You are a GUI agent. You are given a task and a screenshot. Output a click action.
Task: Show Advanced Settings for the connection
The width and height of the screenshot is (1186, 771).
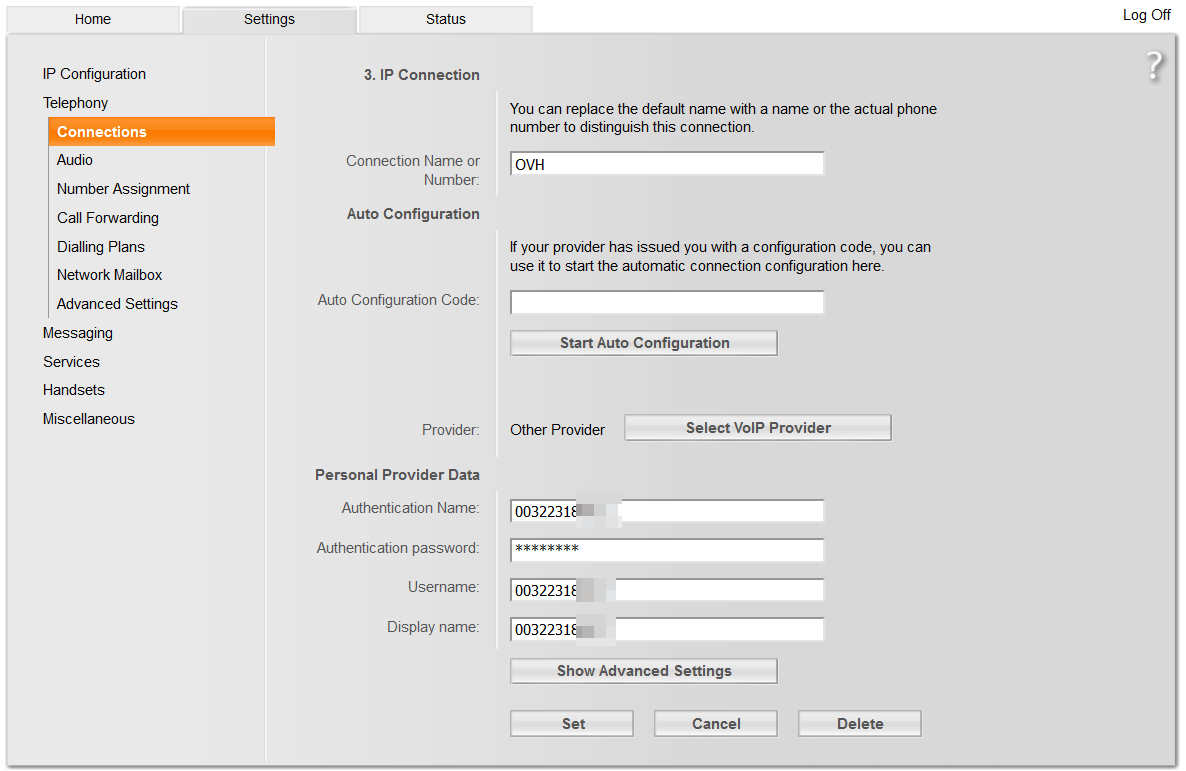pyautogui.click(x=644, y=671)
